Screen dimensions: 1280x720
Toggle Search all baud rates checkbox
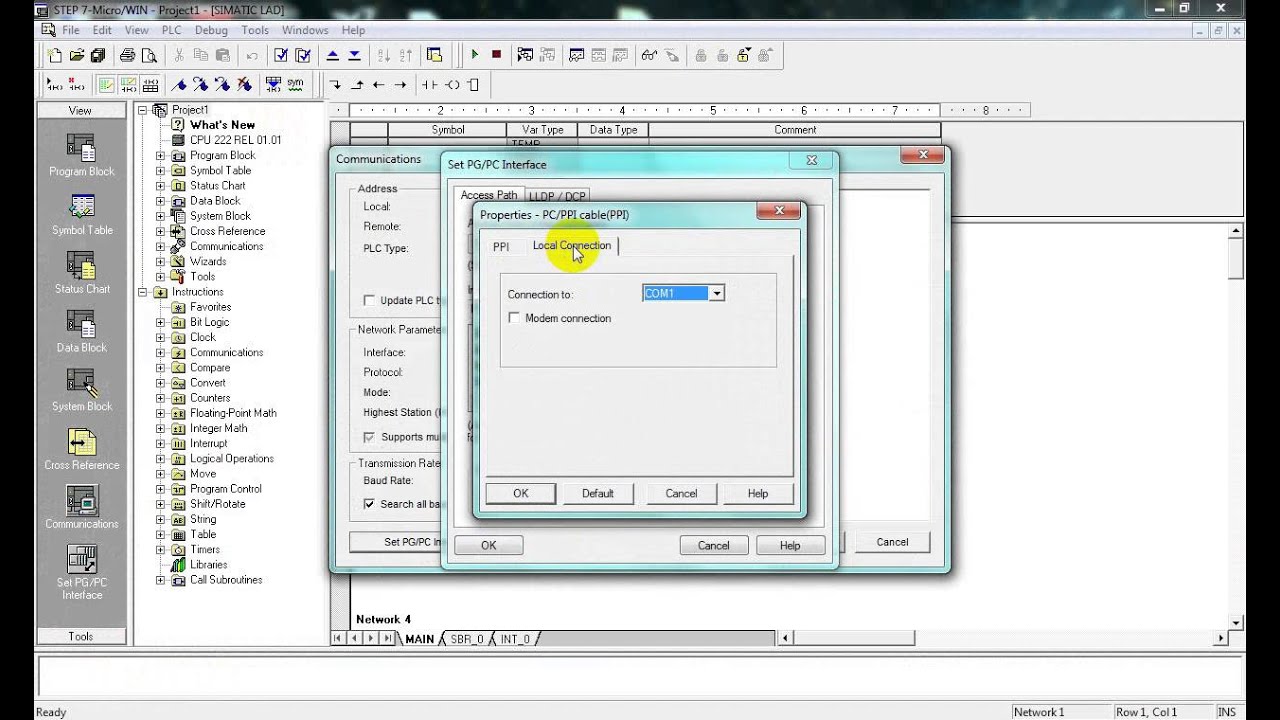370,504
